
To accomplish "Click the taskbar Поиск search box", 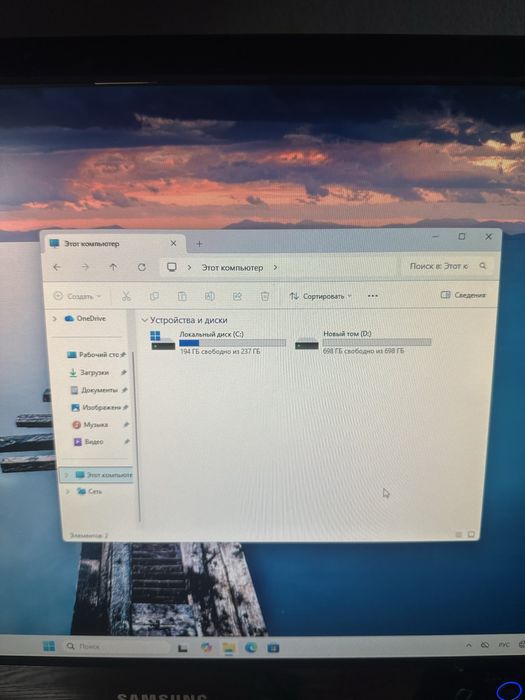I will [x=117, y=646].
